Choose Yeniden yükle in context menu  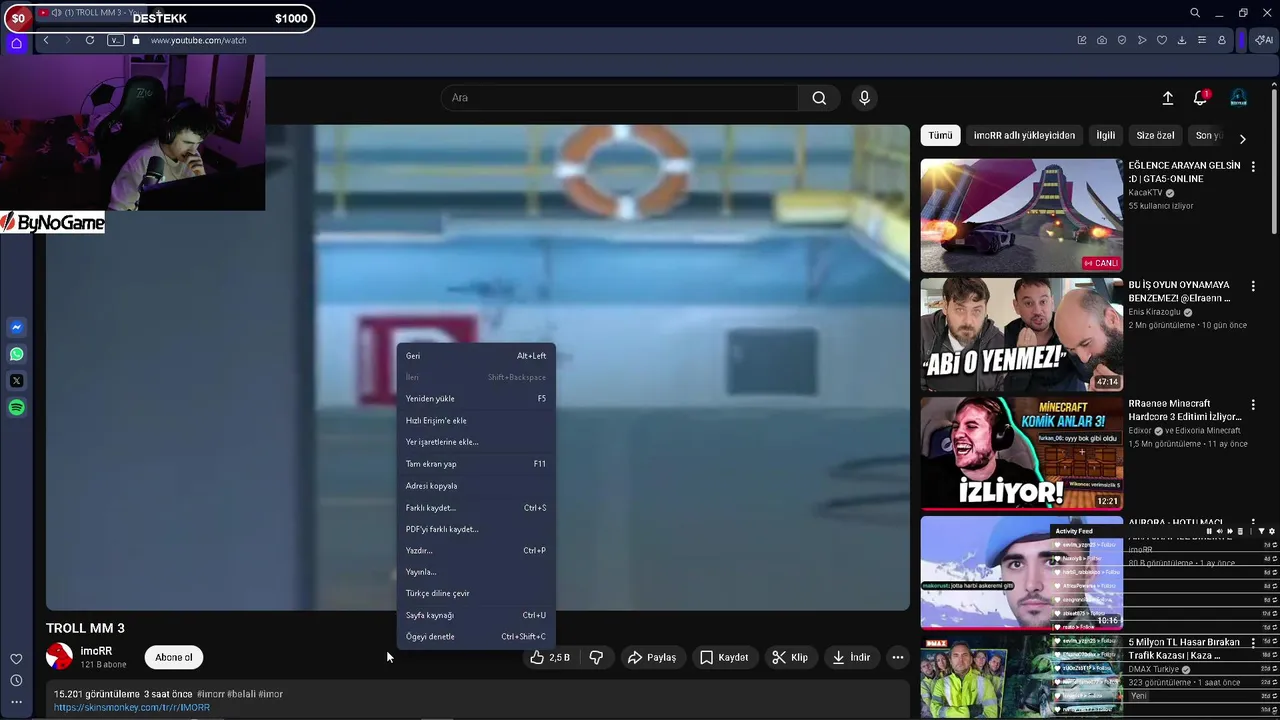coord(476,398)
